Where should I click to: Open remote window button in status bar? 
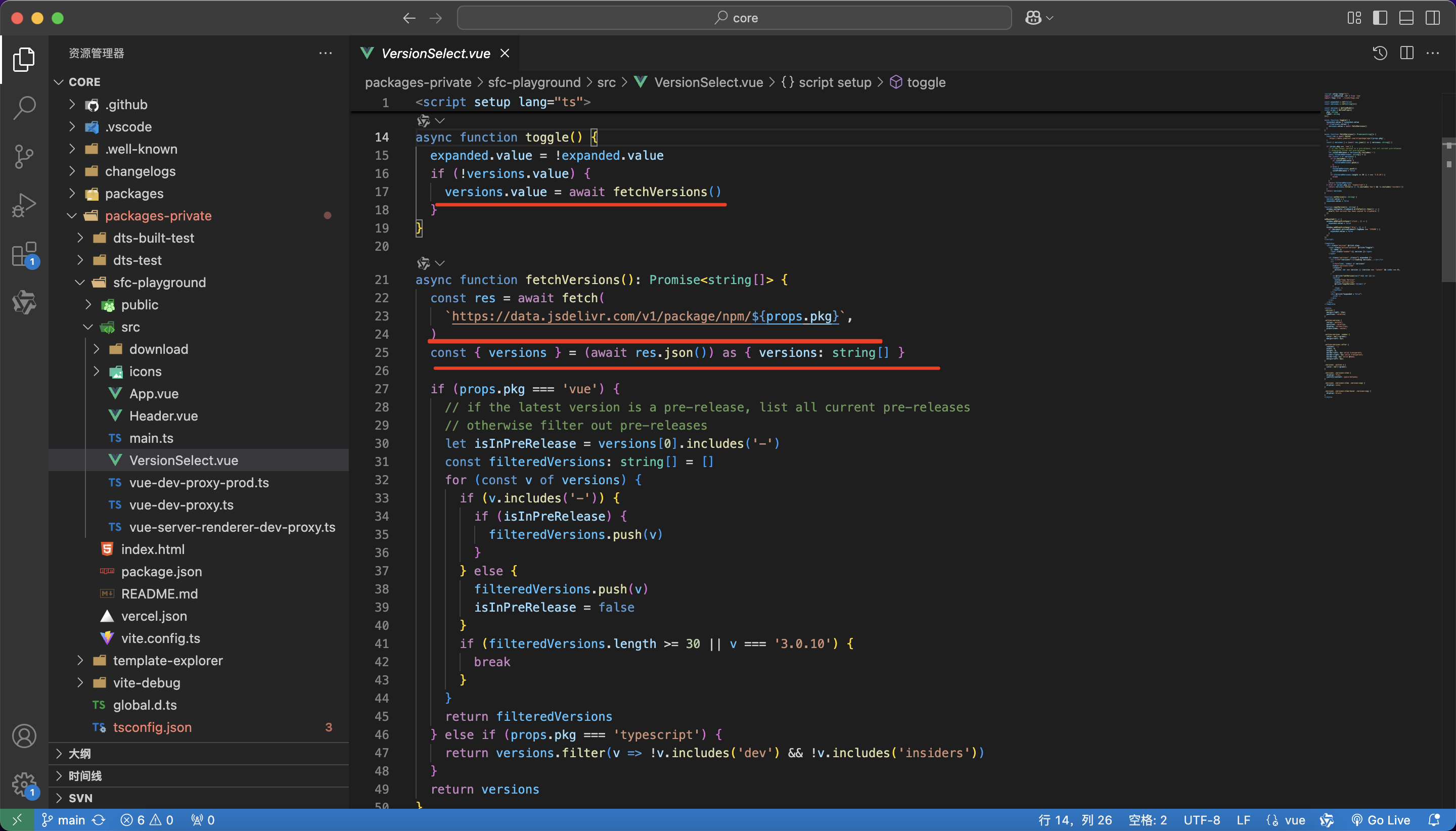point(17,820)
